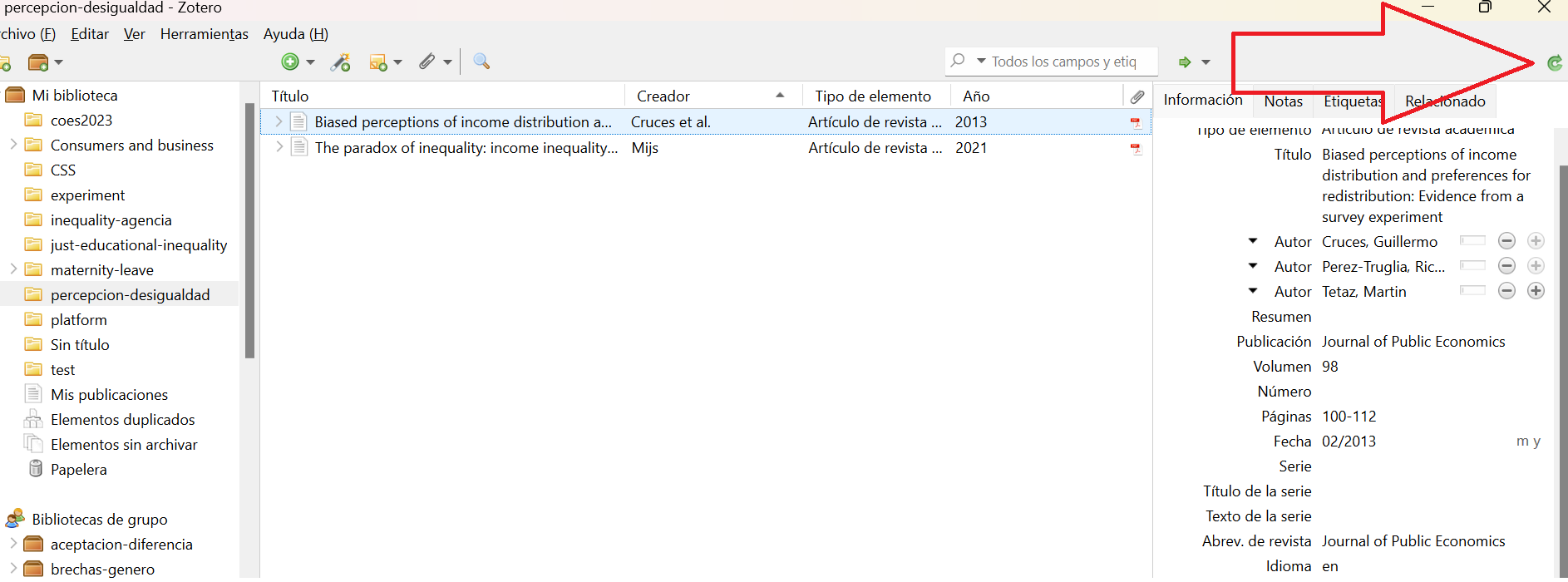This screenshot has height=582, width=1568.
Task: Add item by identifier with magic wand
Action: coord(341,62)
